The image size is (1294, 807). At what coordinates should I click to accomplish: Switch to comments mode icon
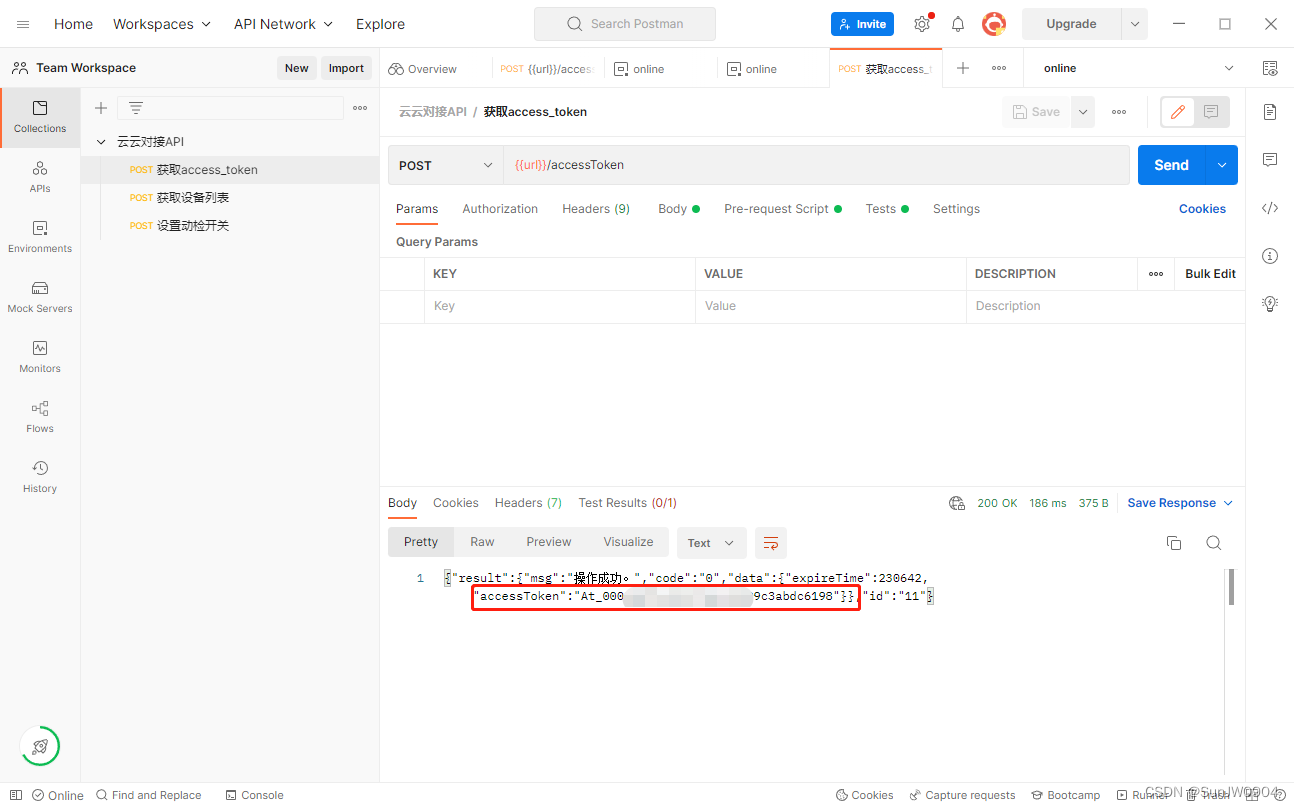(1211, 112)
